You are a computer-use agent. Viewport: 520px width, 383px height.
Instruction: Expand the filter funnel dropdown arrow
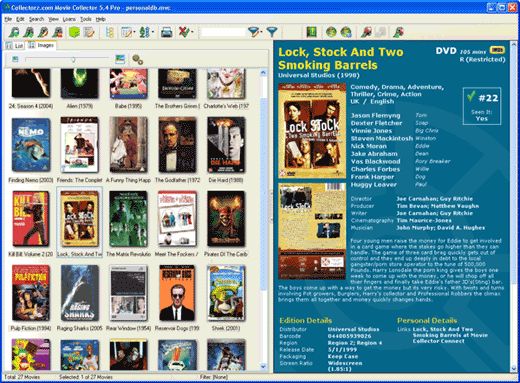pos(261,32)
